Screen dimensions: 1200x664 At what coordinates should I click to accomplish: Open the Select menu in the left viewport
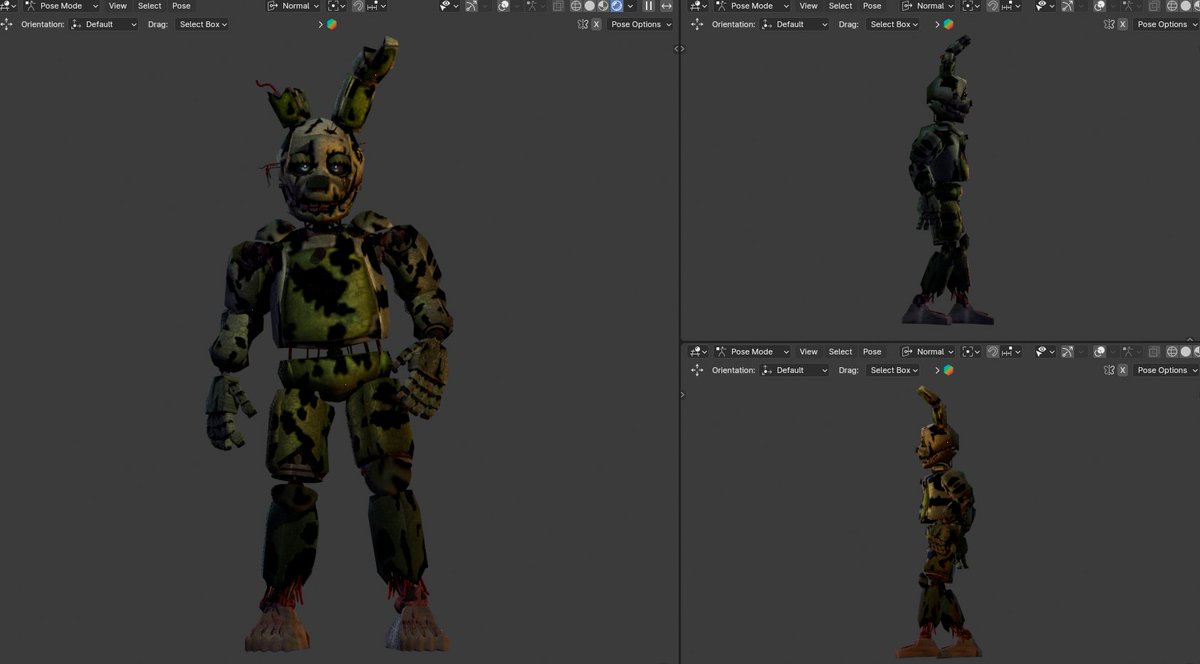point(149,6)
